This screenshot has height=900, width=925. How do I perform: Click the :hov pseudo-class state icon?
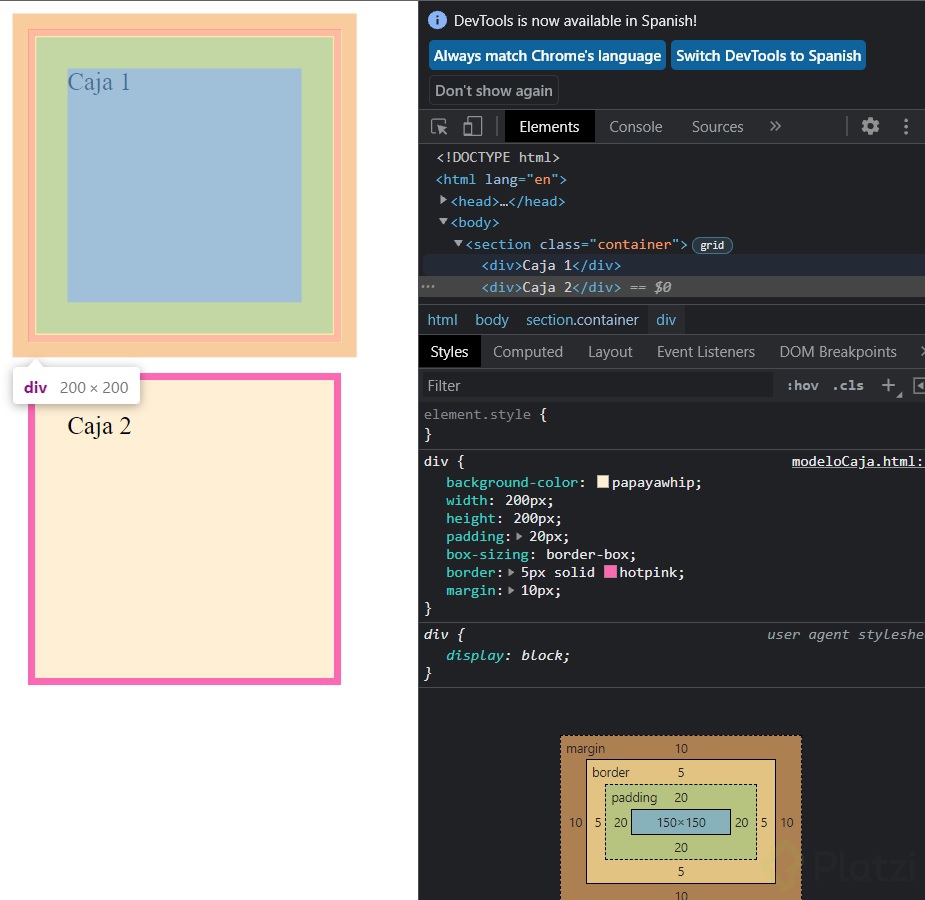[x=802, y=385]
